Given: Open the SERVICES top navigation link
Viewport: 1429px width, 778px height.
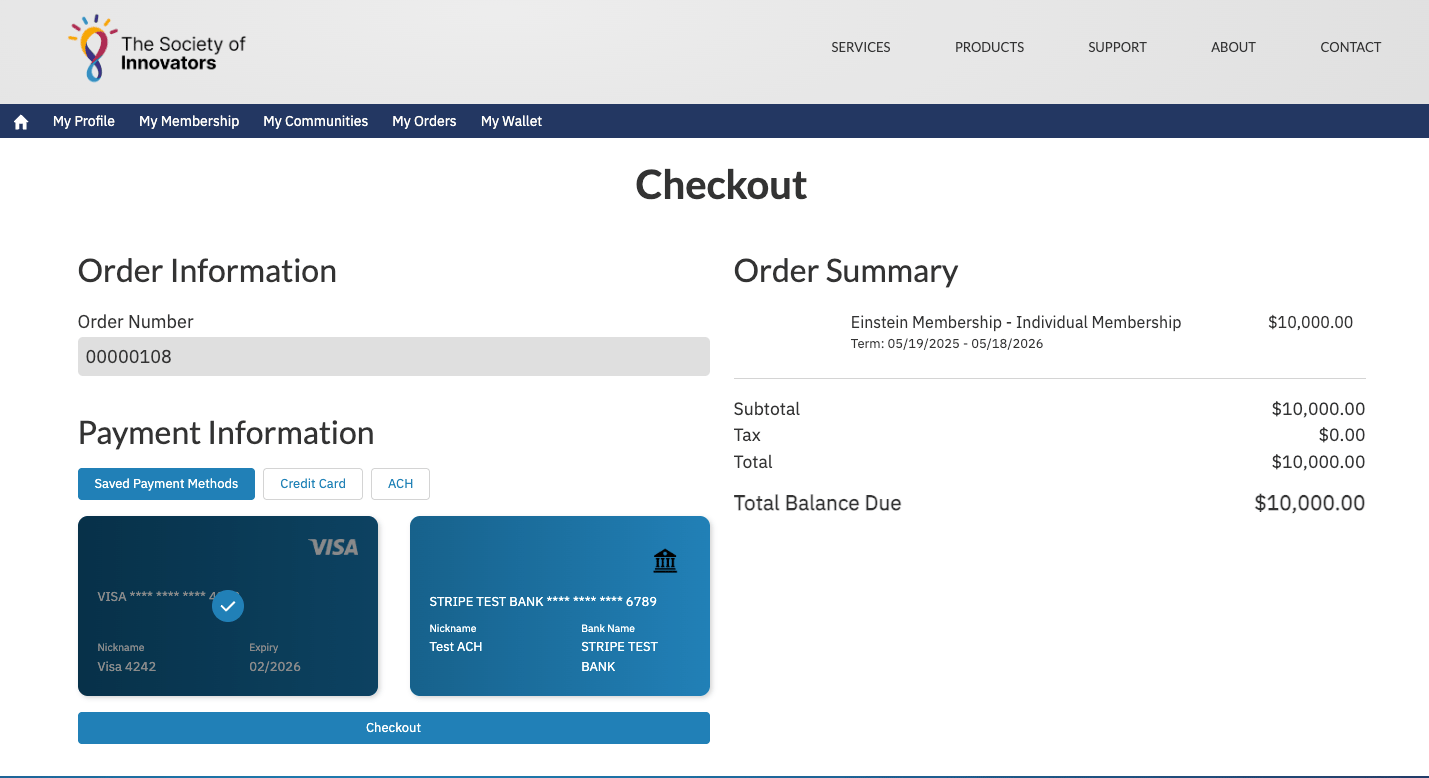Looking at the screenshot, I should click(x=861, y=47).
